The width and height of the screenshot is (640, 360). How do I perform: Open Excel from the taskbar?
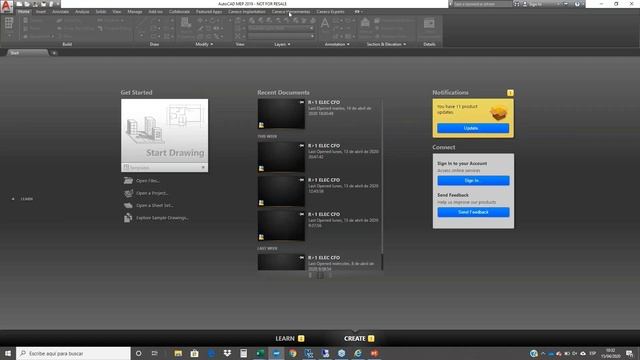pyautogui.click(x=260, y=353)
